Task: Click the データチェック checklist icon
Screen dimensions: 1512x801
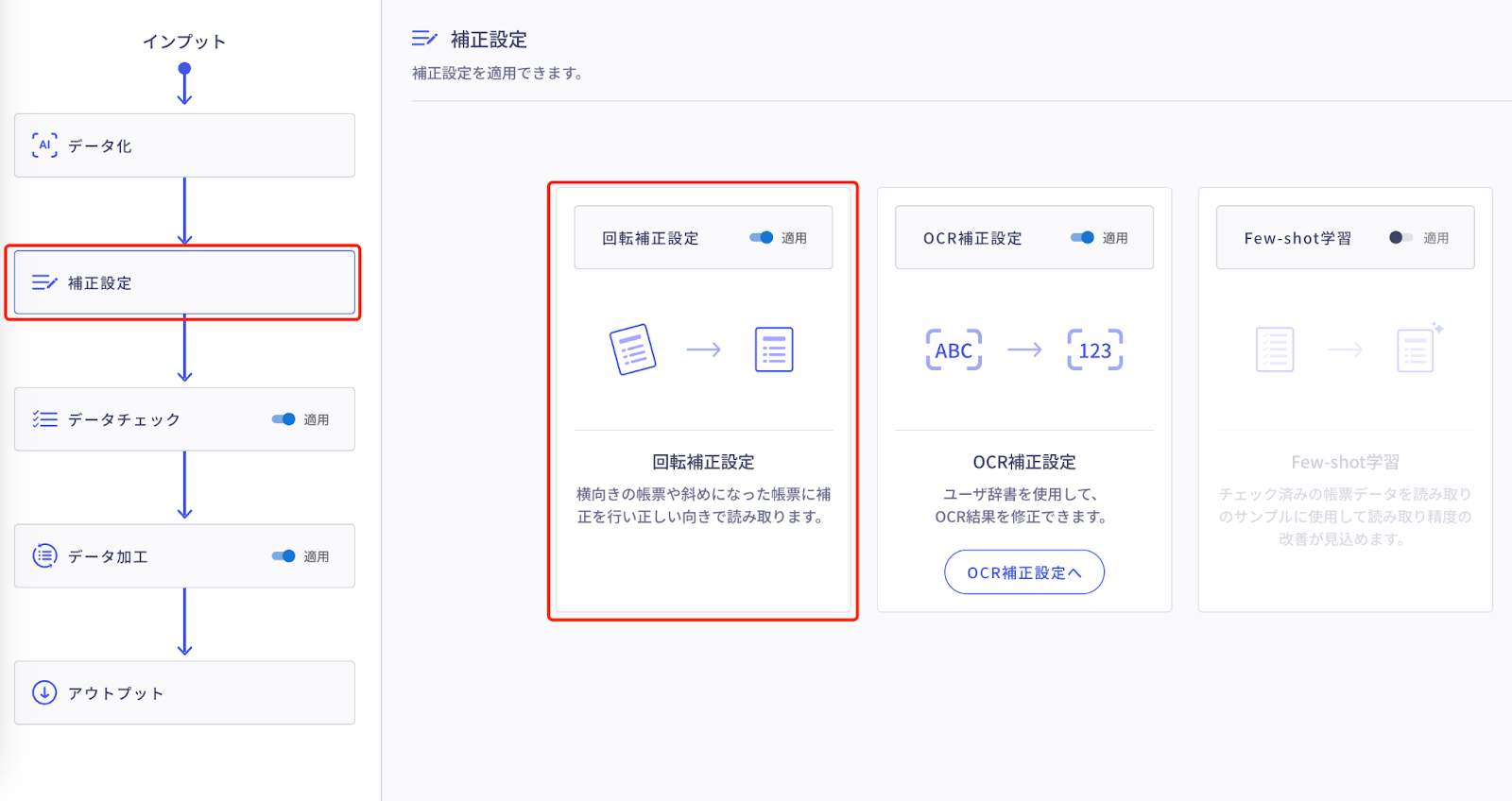Action: (x=44, y=419)
